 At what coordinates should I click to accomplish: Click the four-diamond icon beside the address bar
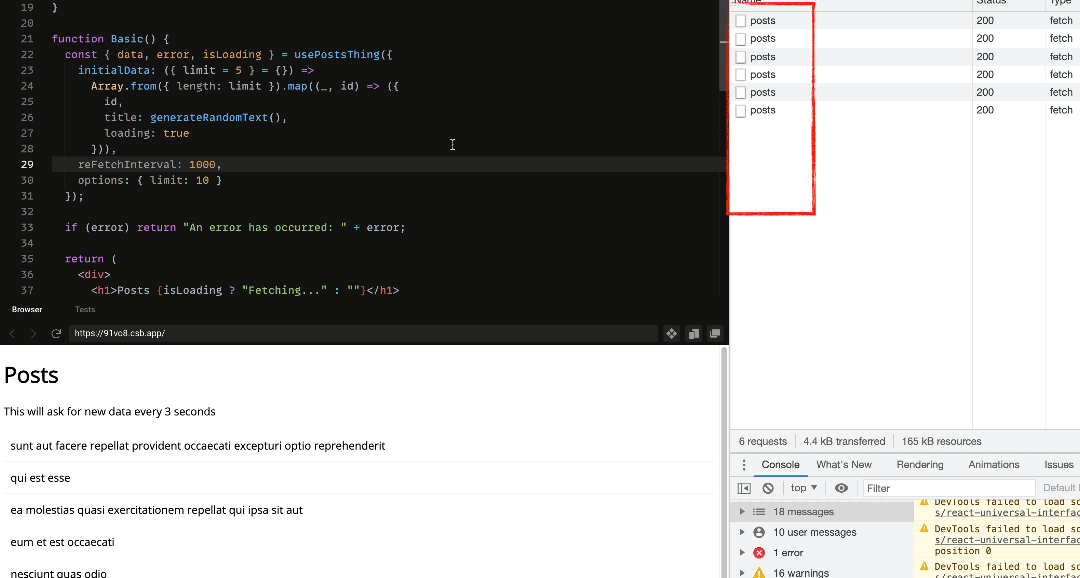pos(671,334)
